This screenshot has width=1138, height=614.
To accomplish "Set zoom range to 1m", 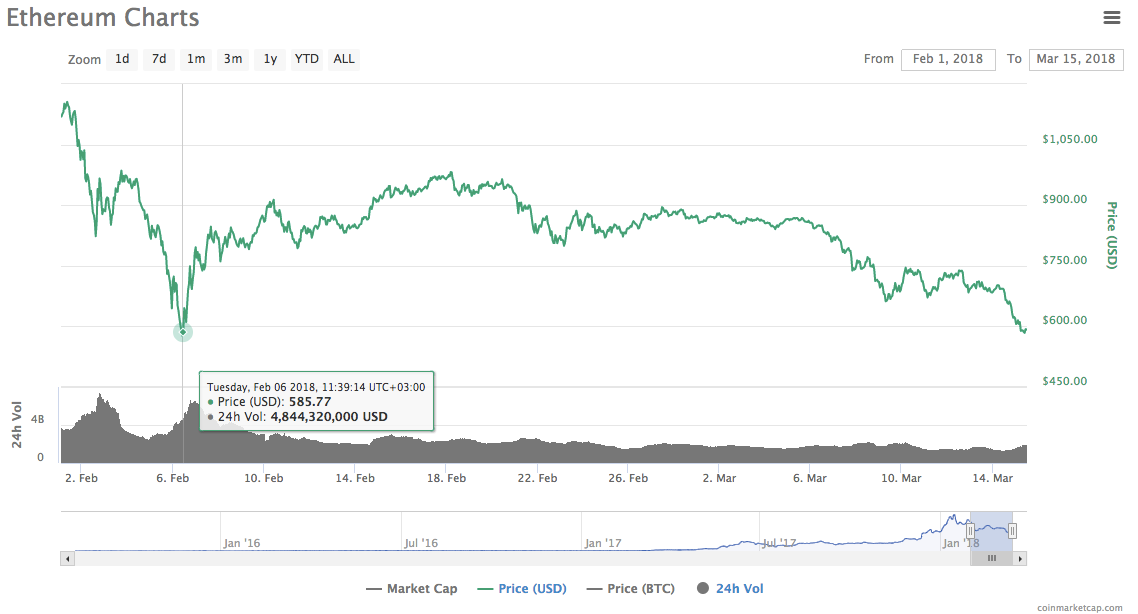I will 196,59.
